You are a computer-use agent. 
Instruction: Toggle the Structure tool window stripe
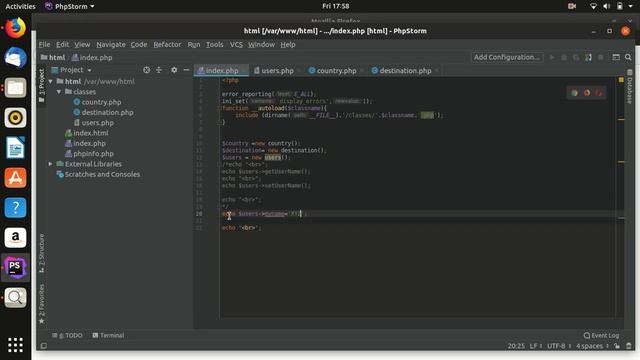[42, 253]
